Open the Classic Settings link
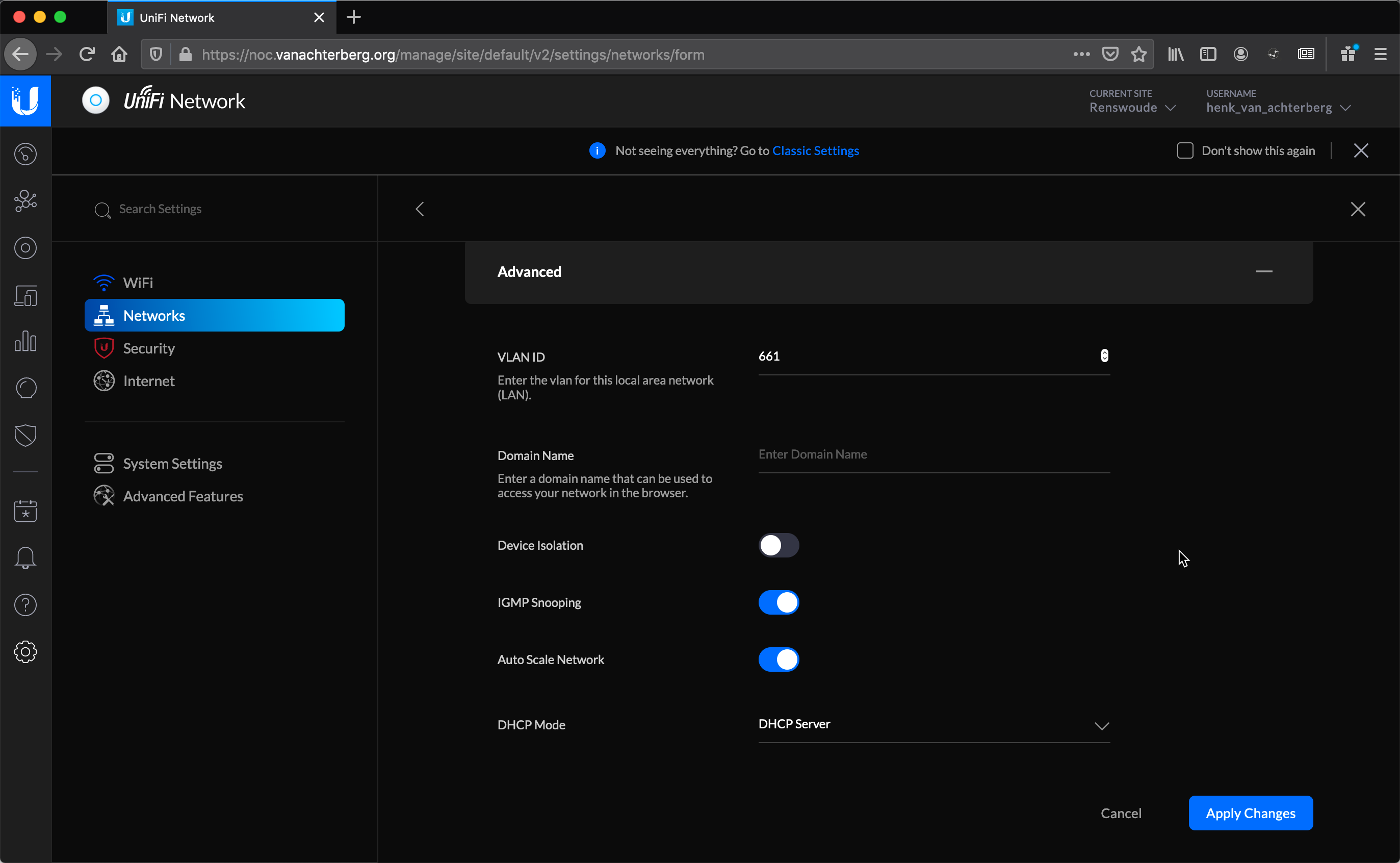 [815, 150]
